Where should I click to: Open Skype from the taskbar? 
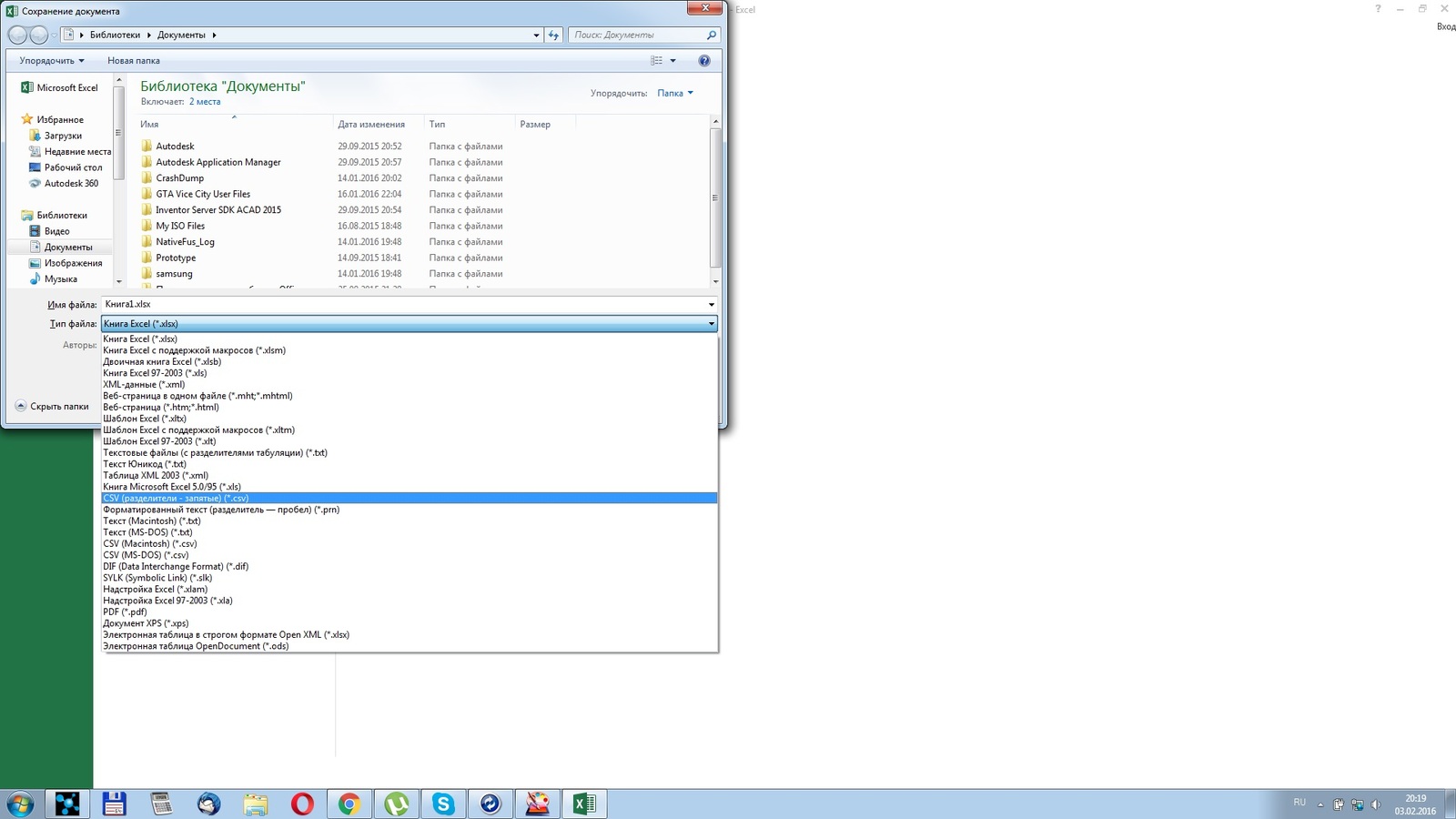[443, 804]
